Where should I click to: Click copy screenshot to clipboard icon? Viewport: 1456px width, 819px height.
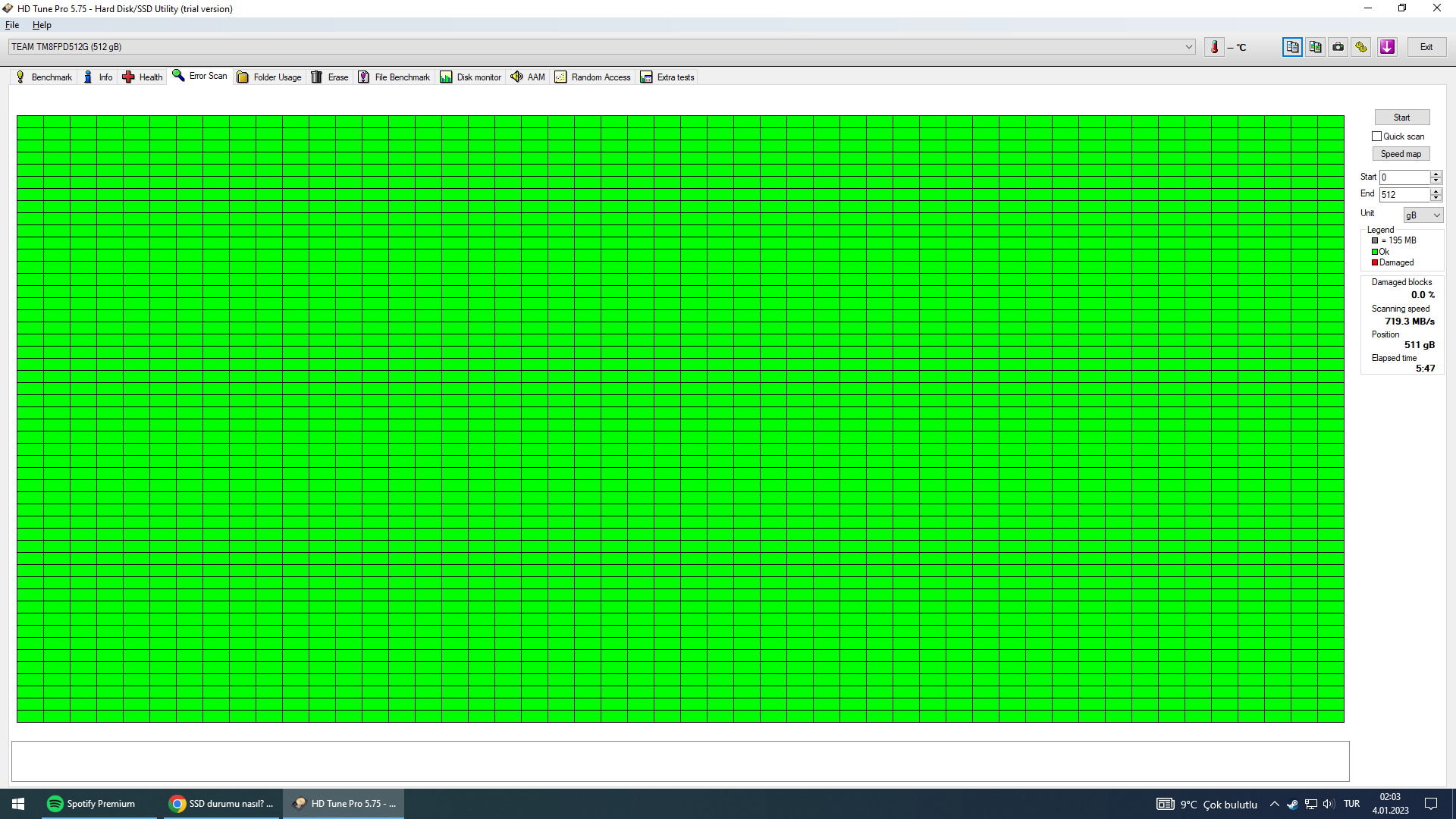(1315, 47)
